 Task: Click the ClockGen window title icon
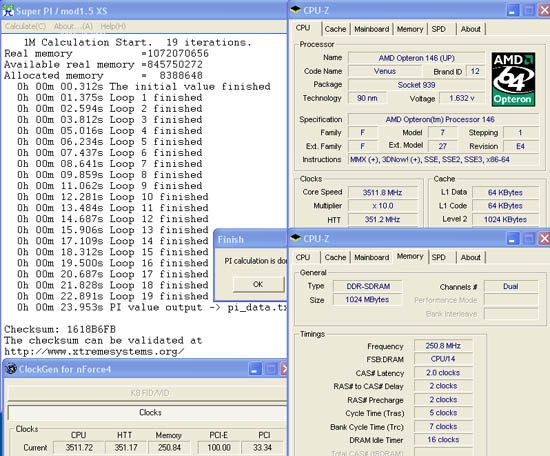click(x=11, y=369)
